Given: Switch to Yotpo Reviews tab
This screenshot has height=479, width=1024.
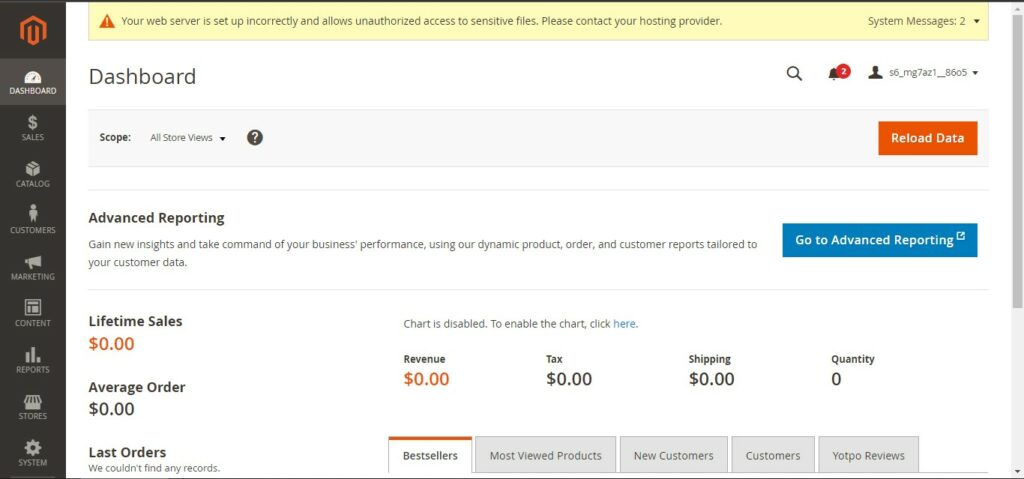Looking at the screenshot, I should coord(868,455).
